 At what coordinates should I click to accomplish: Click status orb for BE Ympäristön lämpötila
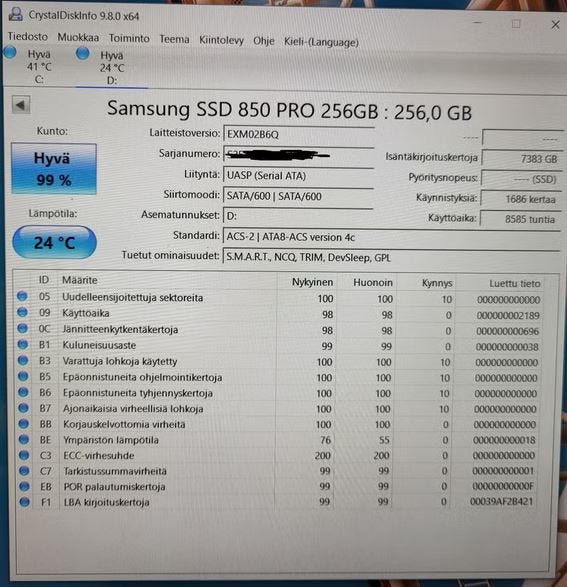[x=24, y=439]
